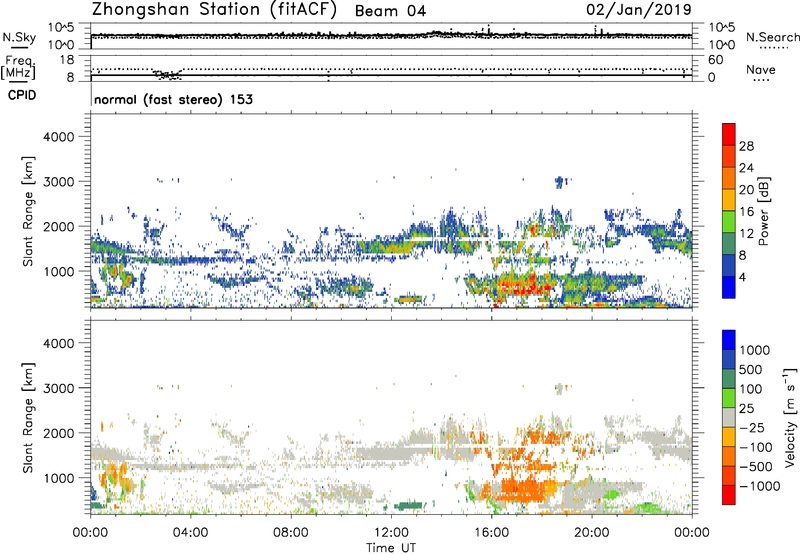Click power panel 'Slant Range [km]' label
Image resolution: width=800 pixels, height=554 pixels.
28,211
